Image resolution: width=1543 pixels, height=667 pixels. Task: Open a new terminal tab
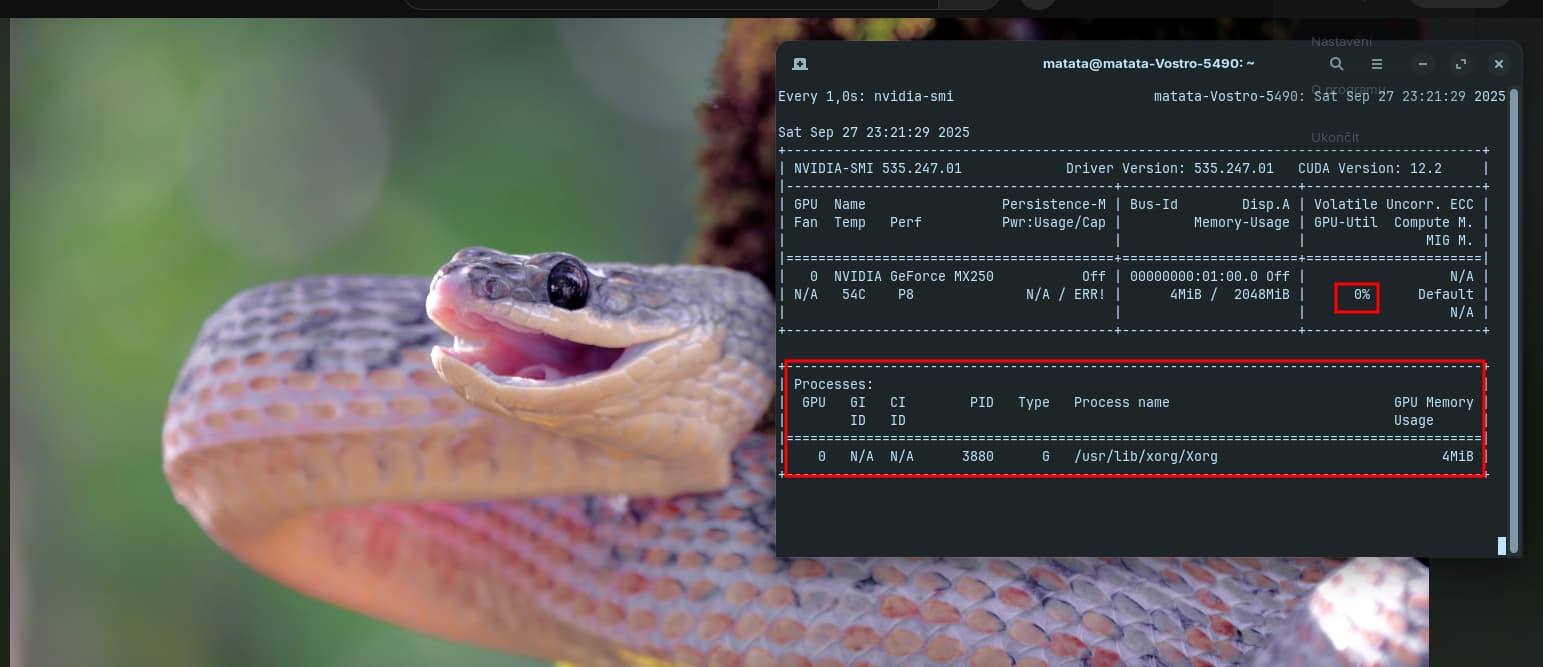point(799,64)
